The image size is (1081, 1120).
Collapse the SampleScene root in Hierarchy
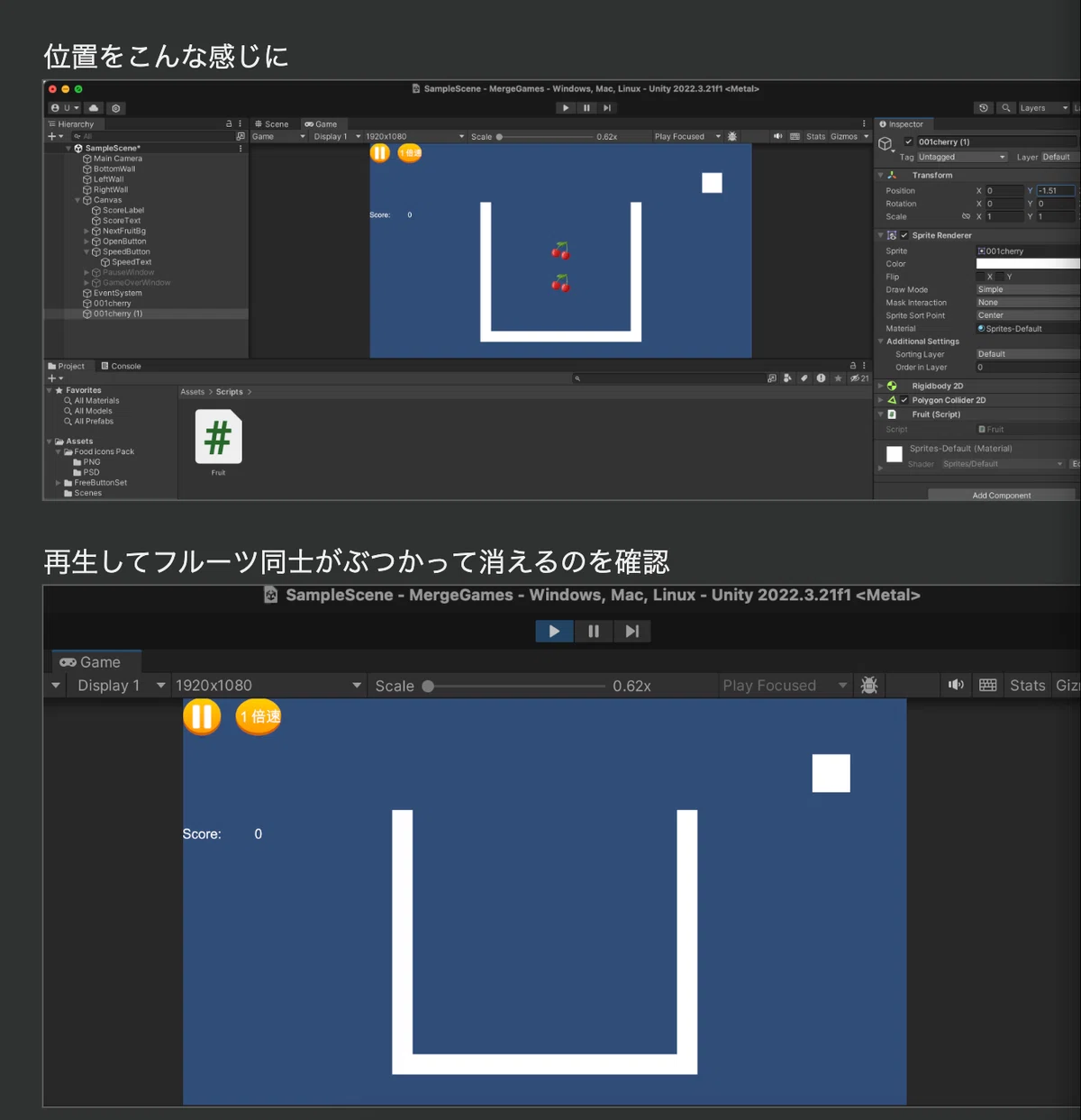point(68,148)
